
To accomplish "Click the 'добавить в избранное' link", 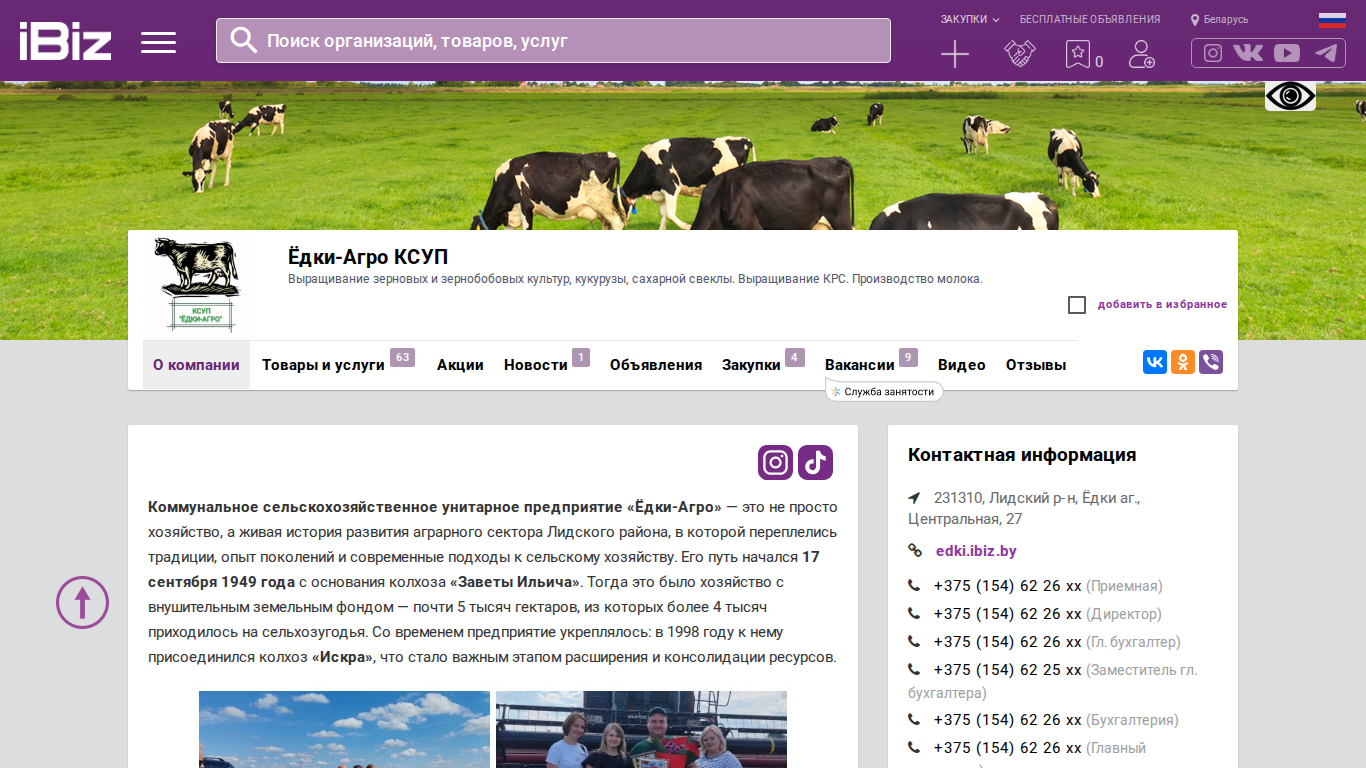I will pyautogui.click(x=1162, y=305).
